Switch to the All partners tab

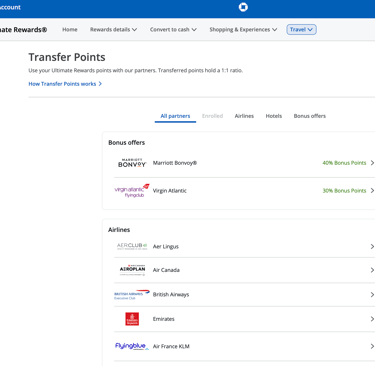[175, 116]
